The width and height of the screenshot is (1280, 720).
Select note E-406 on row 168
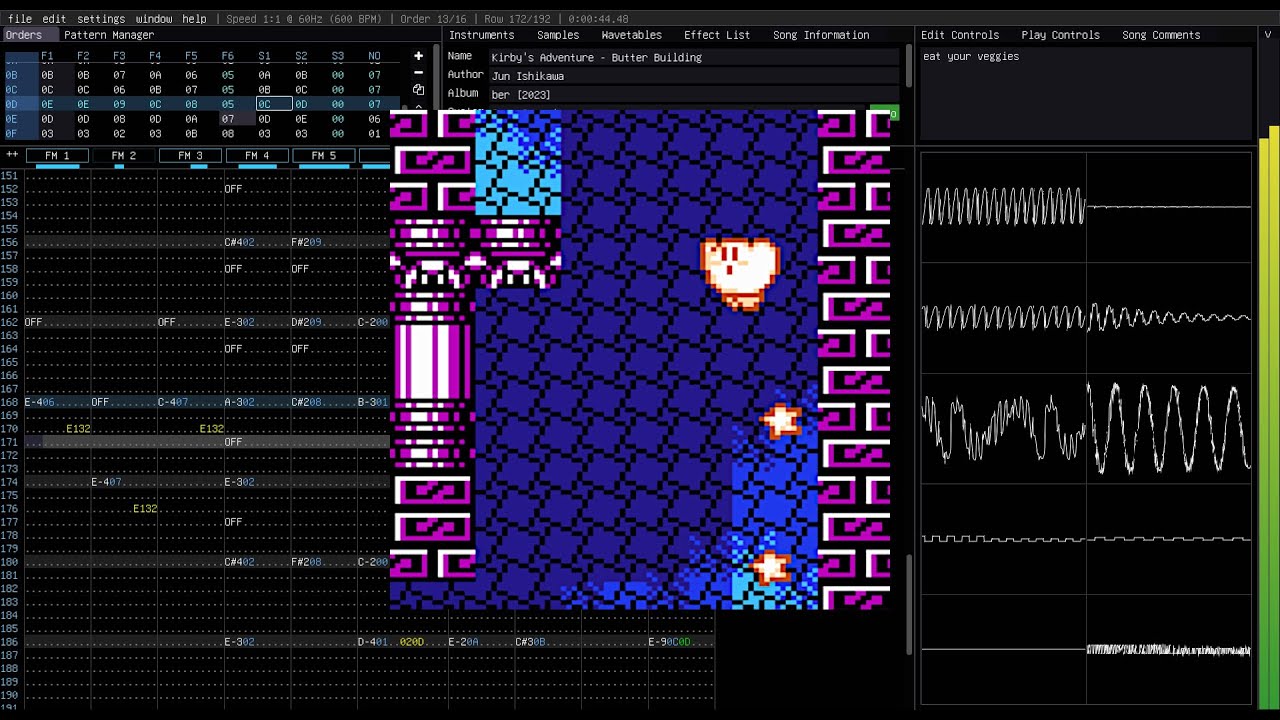click(40, 402)
